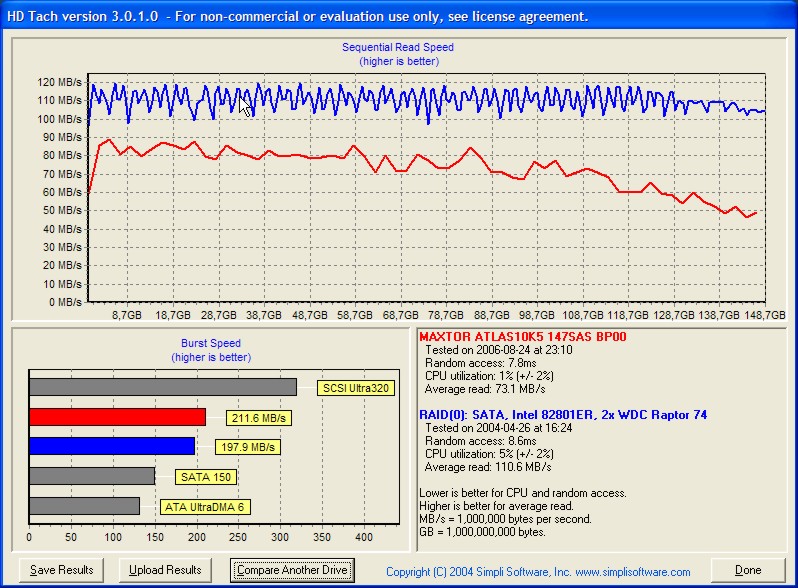Click the 400 tick on burst axis
The image size is (798, 588).
pos(364,537)
